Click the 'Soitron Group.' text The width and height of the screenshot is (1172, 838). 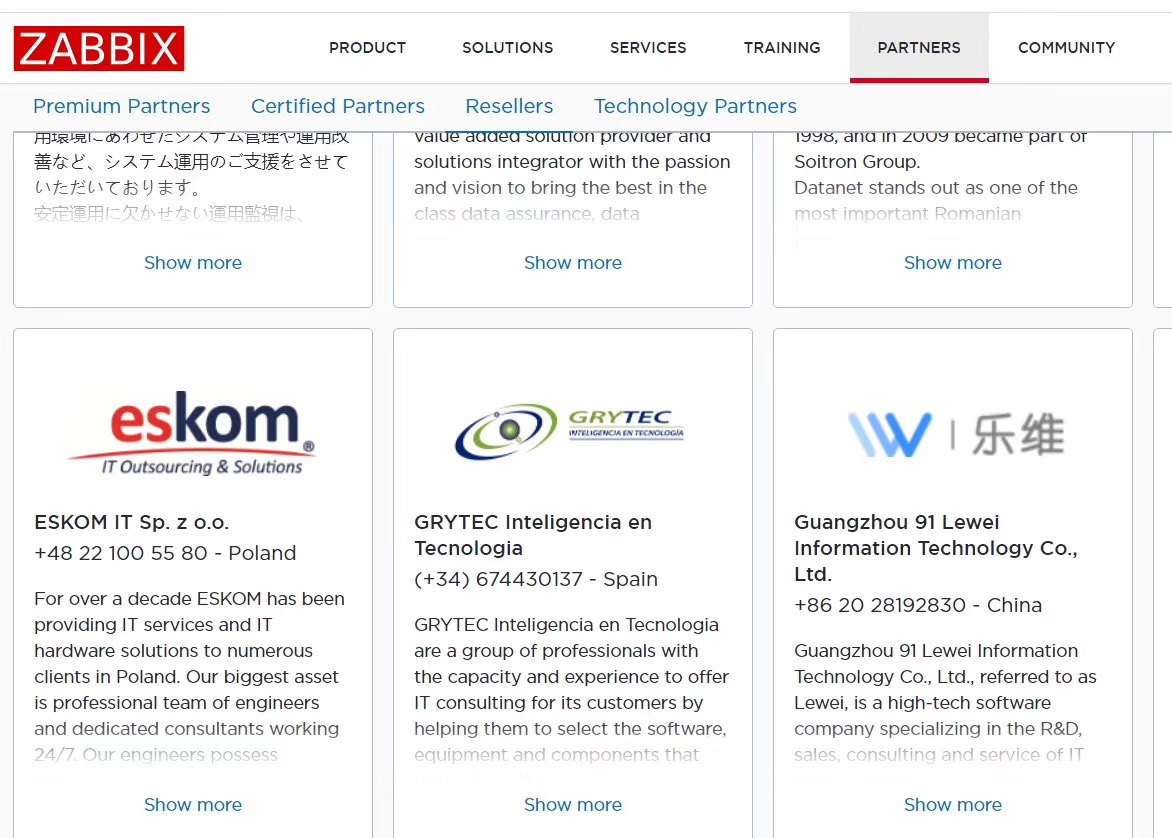[x=857, y=161]
